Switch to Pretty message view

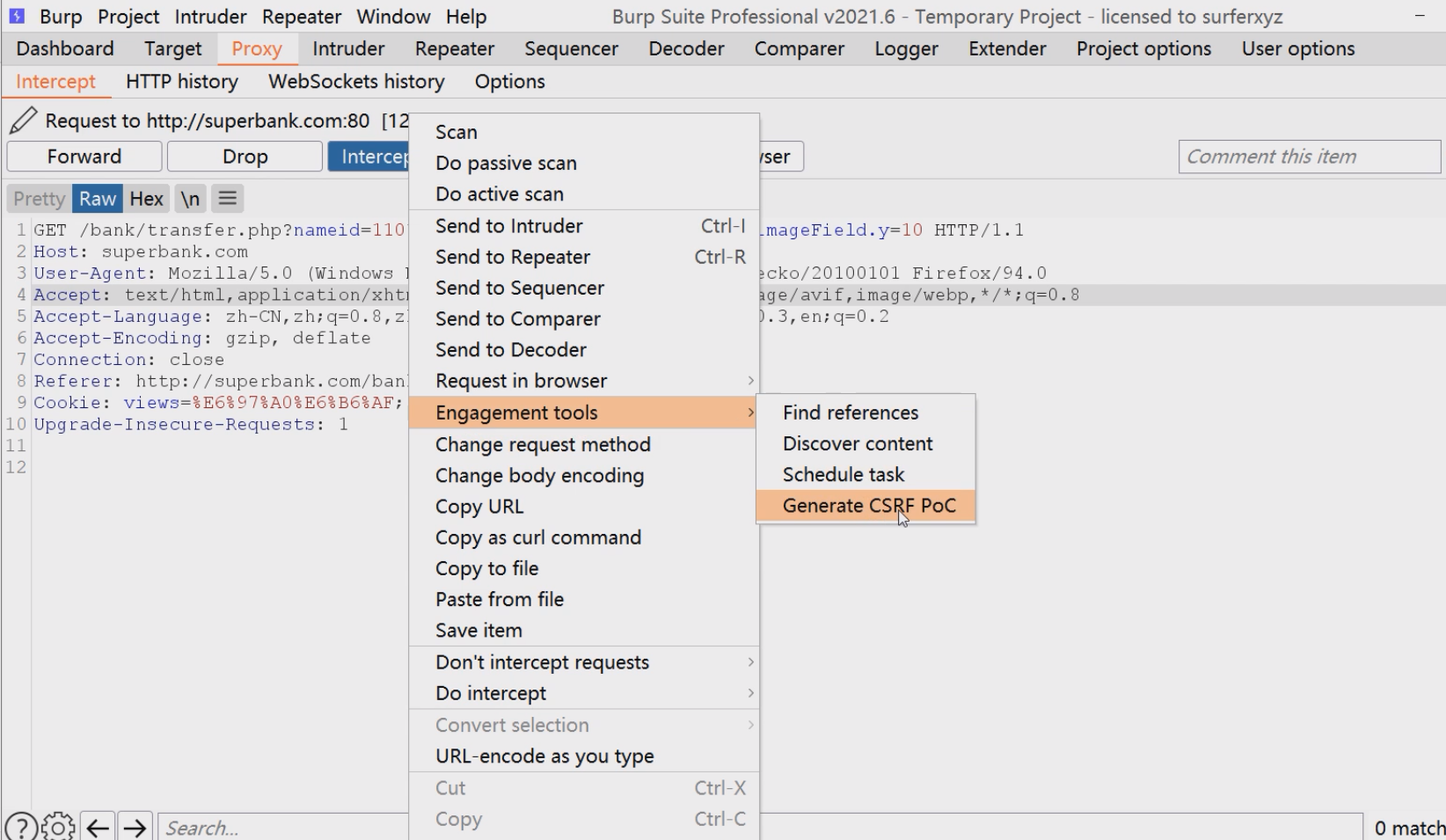(x=40, y=199)
